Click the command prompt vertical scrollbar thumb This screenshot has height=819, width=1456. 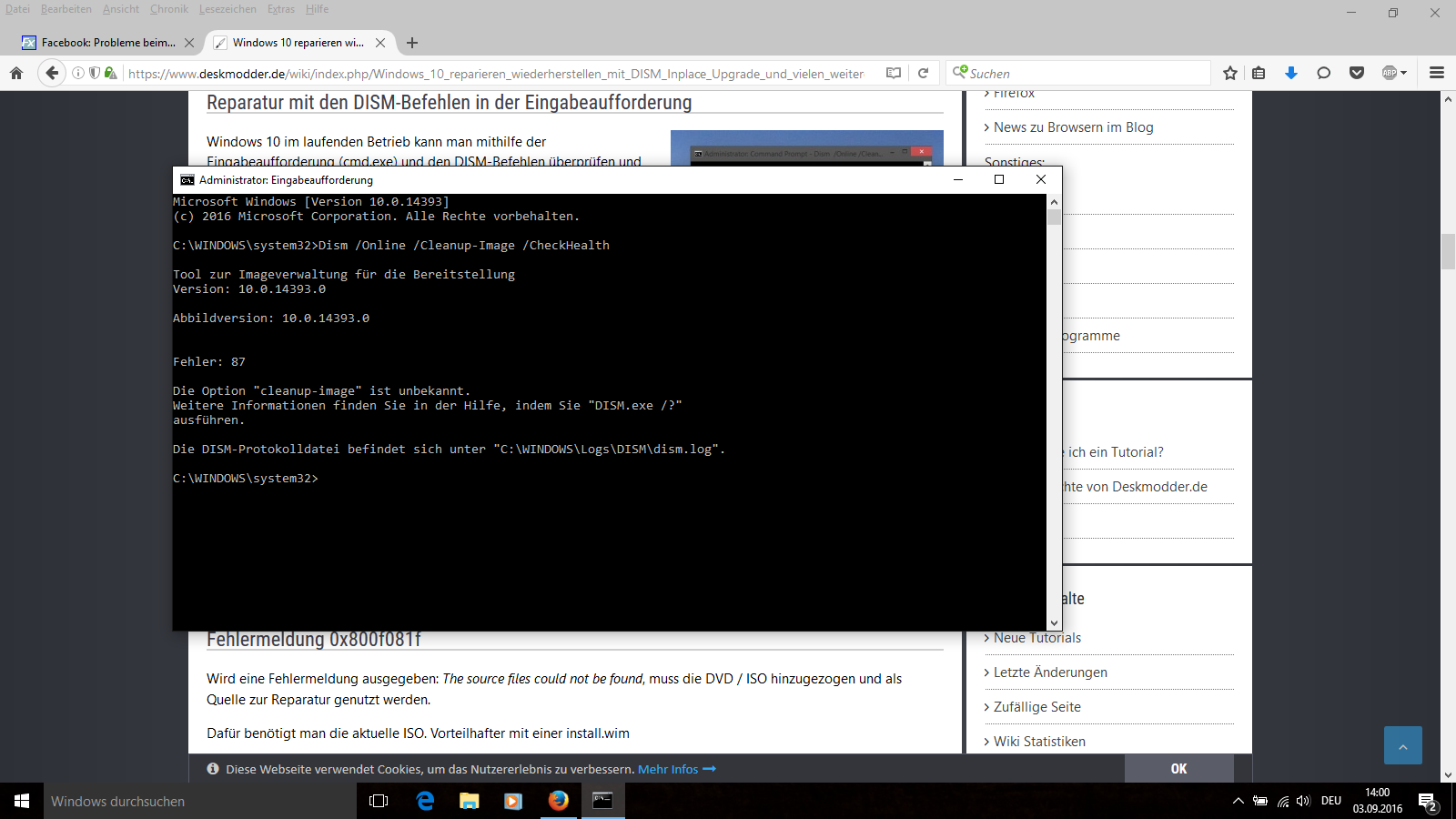[x=1054, y=217]
